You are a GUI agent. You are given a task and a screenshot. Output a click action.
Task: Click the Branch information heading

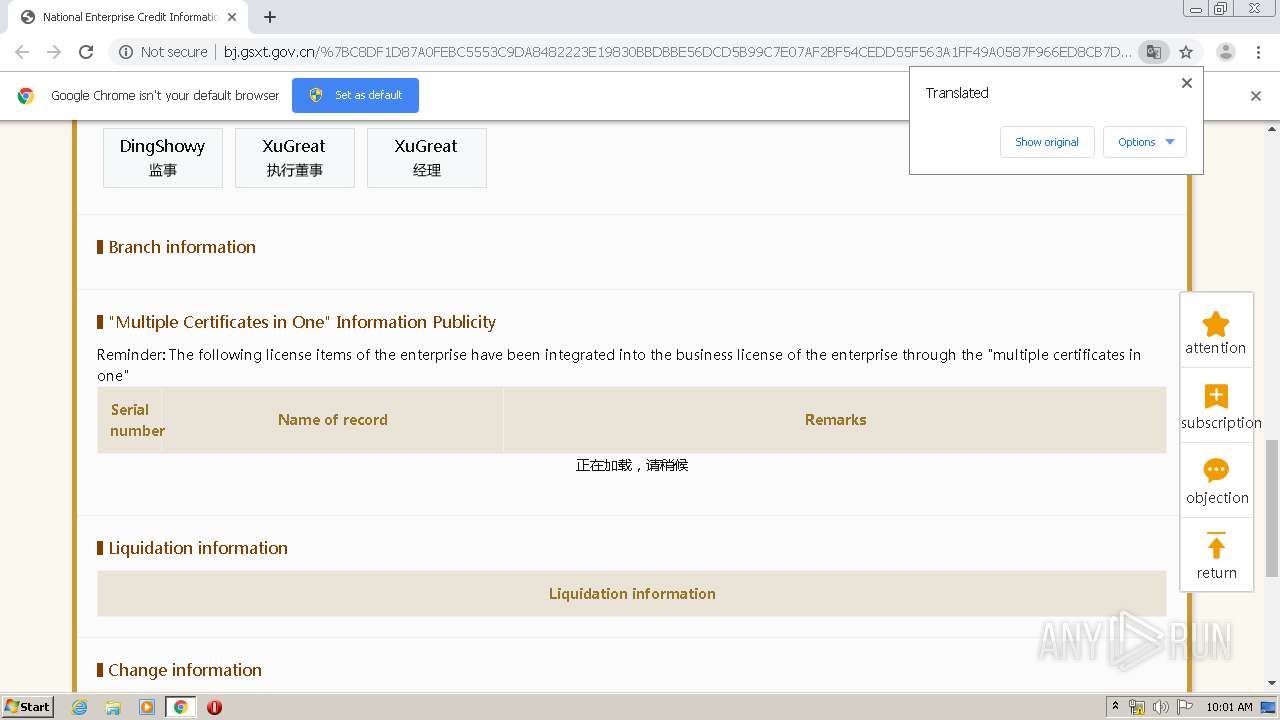coord(182,247)
